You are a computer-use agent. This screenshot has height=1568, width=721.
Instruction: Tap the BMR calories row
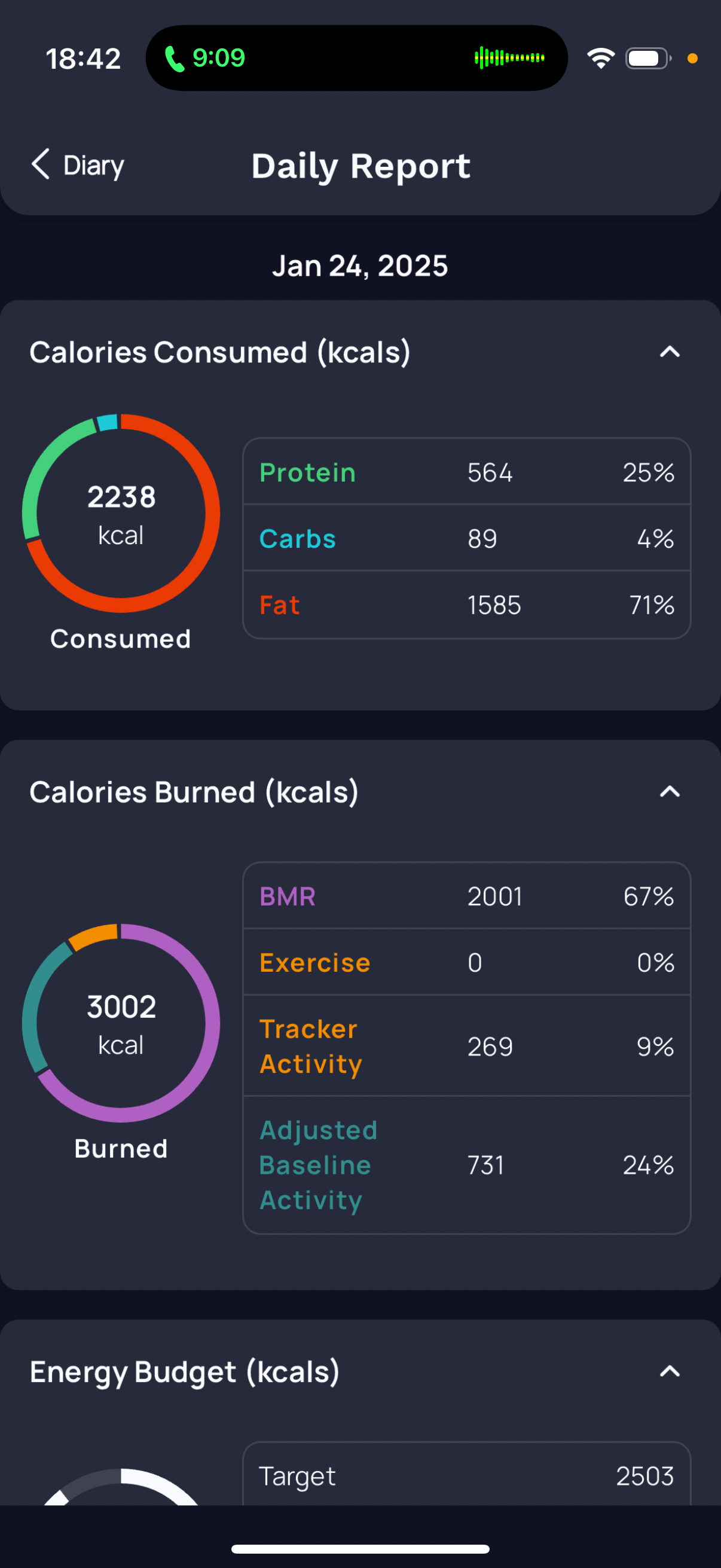click(466, 896)
